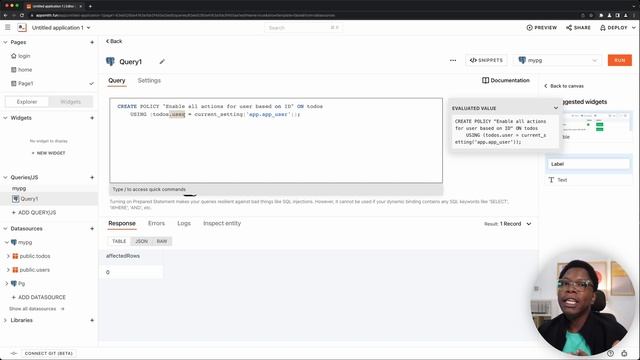Image resolution: width=640 pixels, height=360 pixels.
Task: Click the Page1 checkmark icon
Action: [x=91, y=84]
